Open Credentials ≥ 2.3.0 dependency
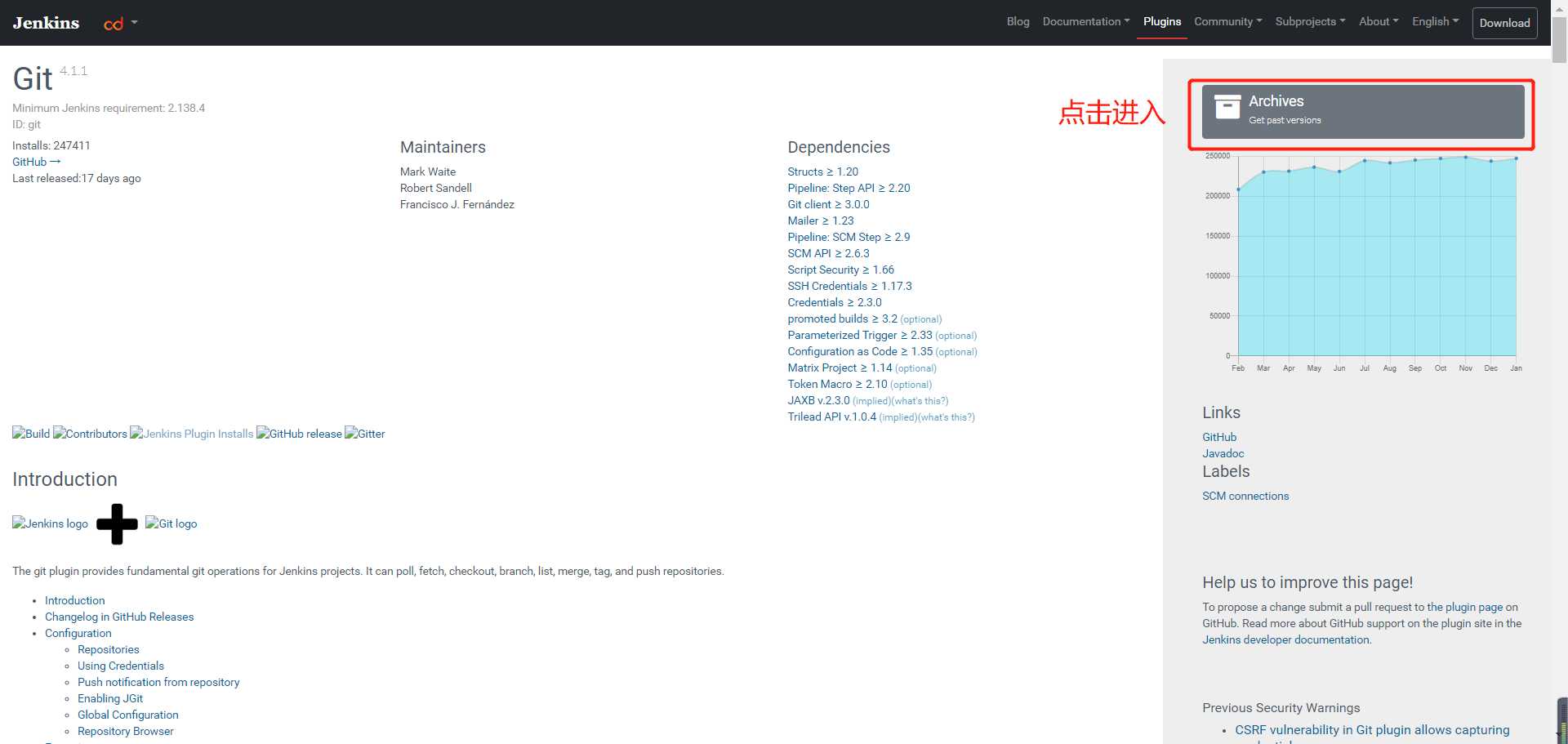The height and width of the screenshot is (744, 1568). tap(835, 302)
